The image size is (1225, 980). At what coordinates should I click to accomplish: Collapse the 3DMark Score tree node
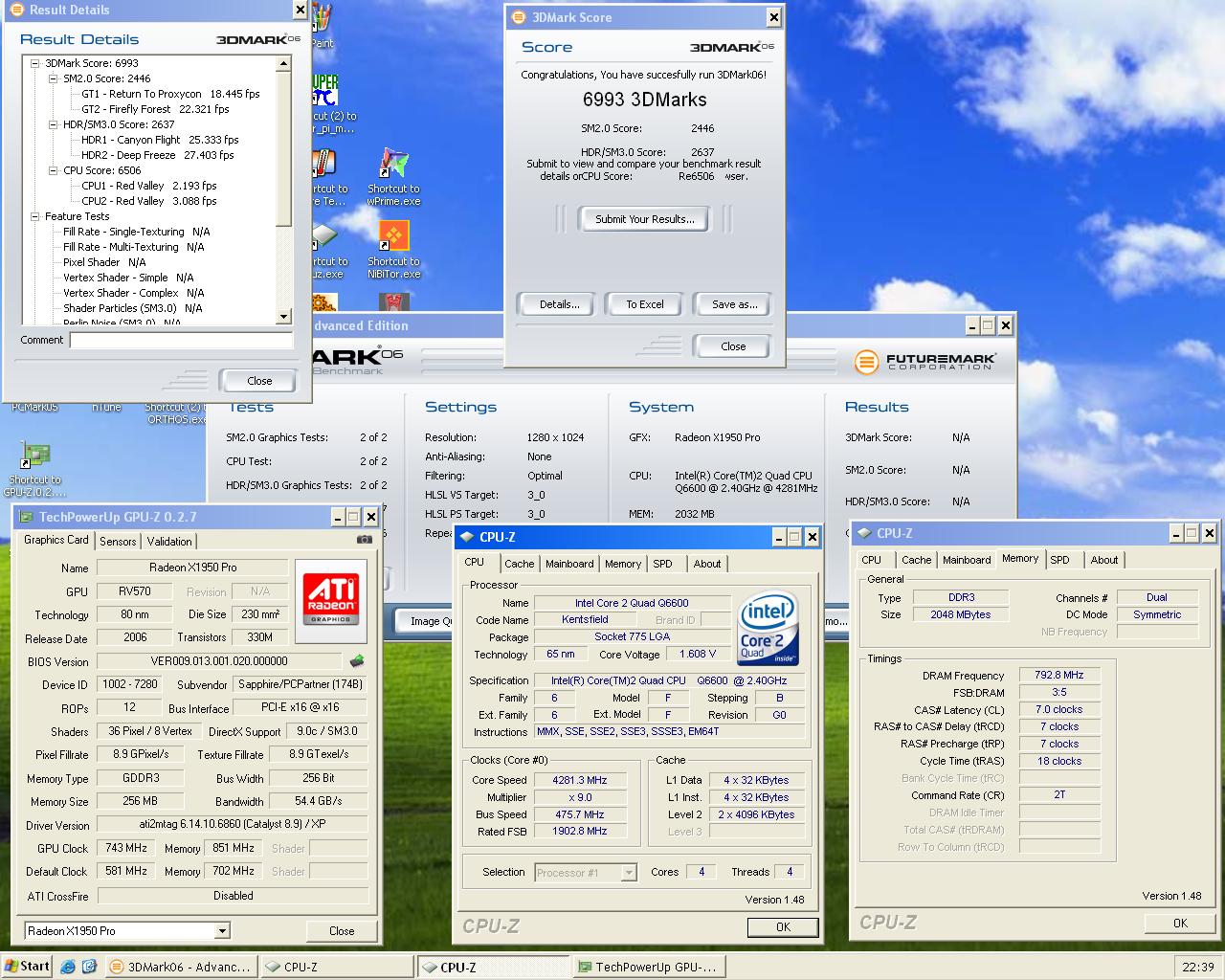point(35,63)
